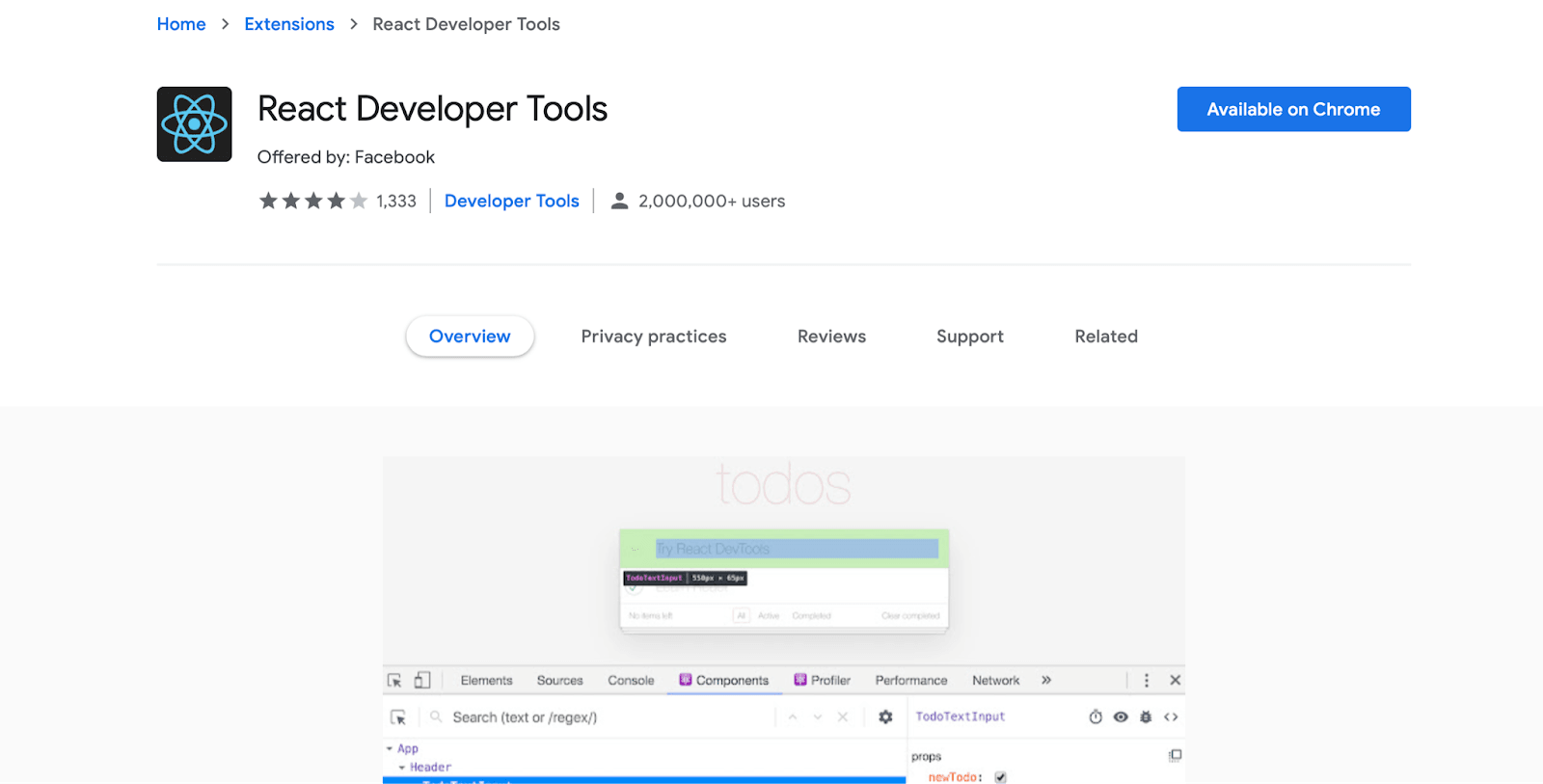Click the 1,333 ratings count

click(396, 201)
